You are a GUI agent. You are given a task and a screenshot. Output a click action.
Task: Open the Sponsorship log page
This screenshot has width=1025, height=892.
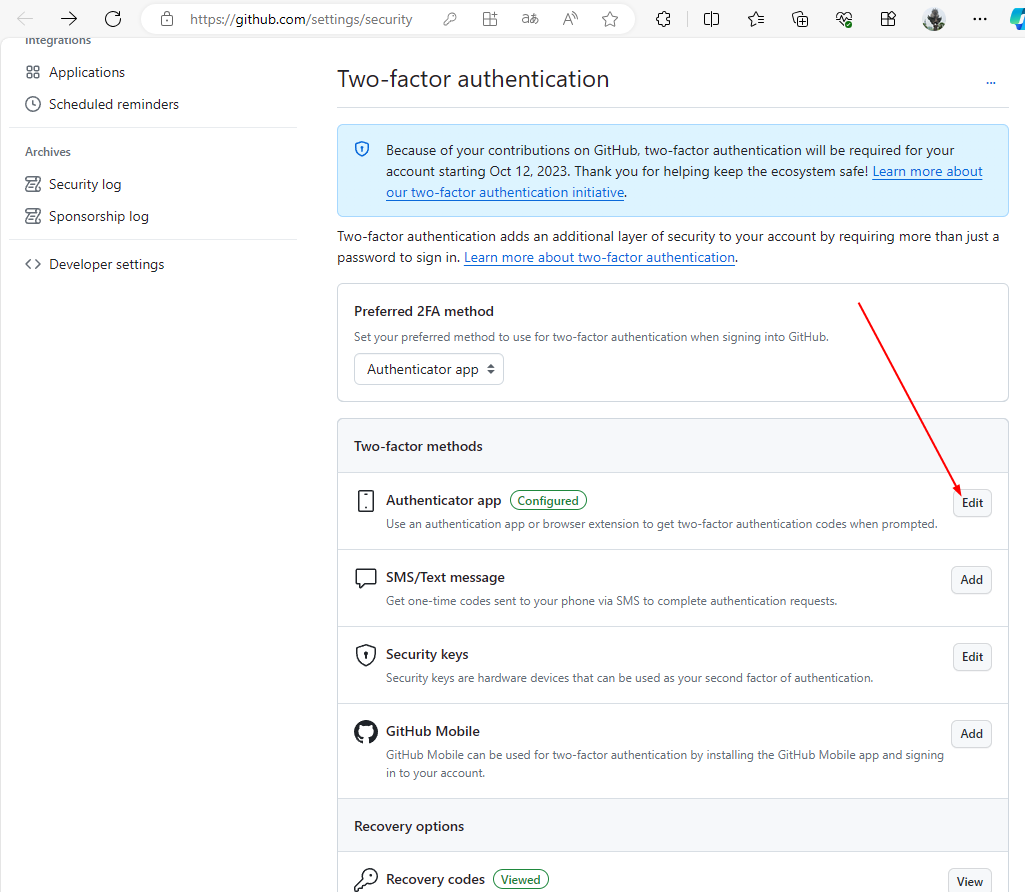pyautogui.click(x=99, y=216)
